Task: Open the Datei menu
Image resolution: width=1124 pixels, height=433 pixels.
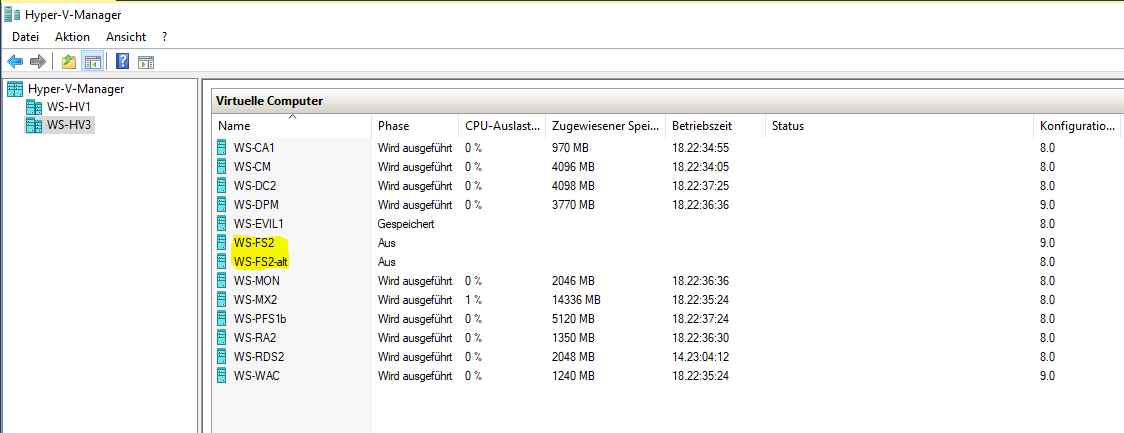Action: [25, 37]
